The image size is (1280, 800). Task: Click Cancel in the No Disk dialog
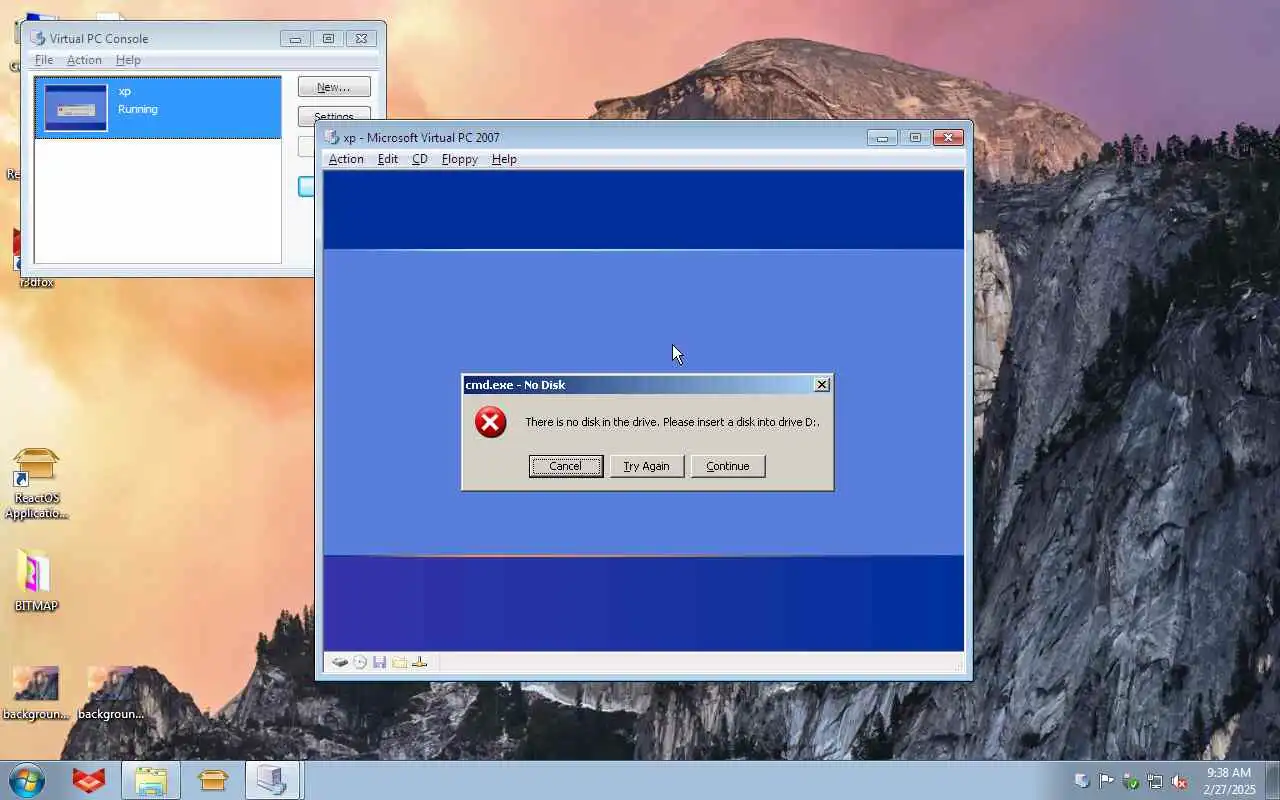click(565, 466)
